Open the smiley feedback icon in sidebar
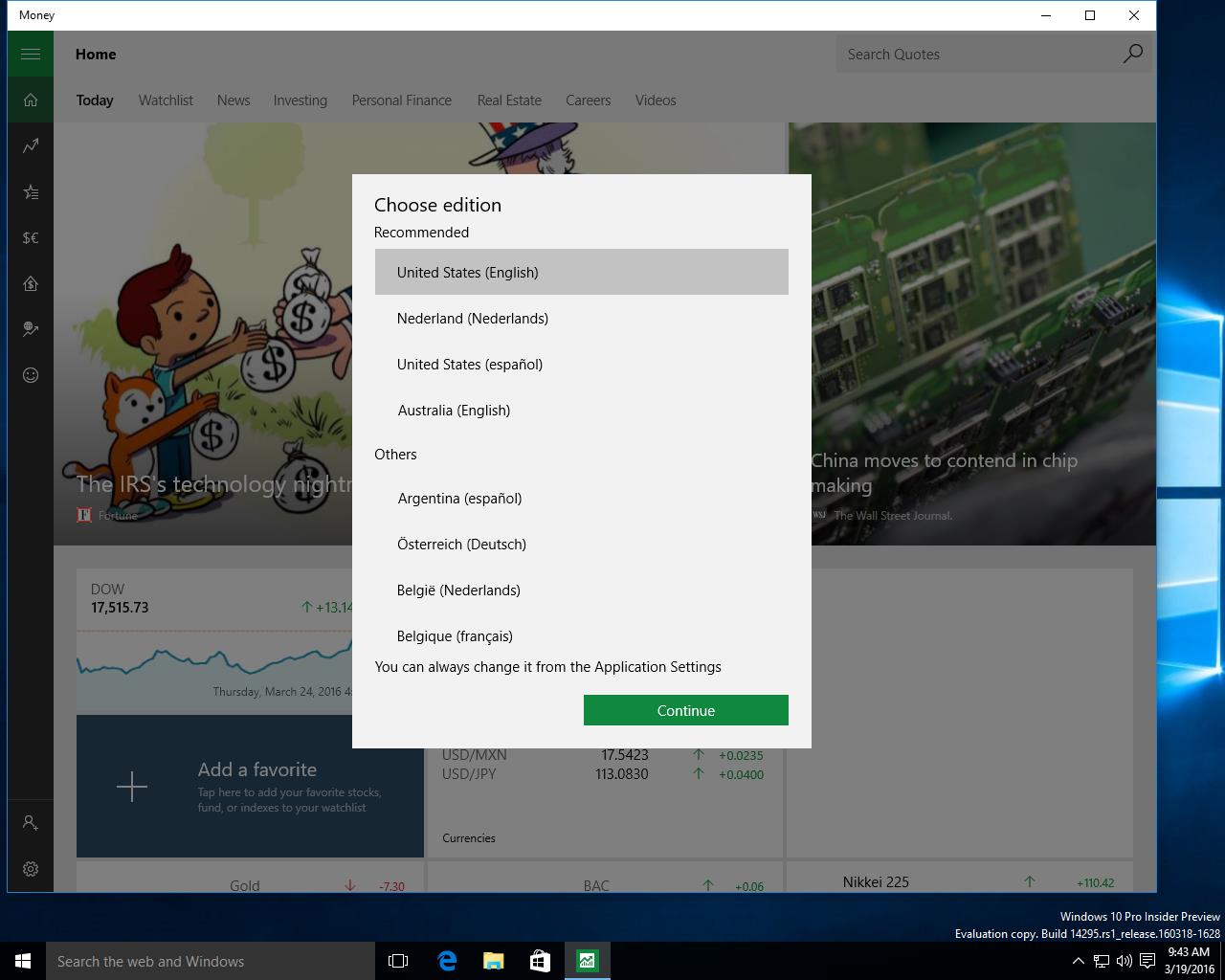 pyautogui.click(x=31, y=375)
